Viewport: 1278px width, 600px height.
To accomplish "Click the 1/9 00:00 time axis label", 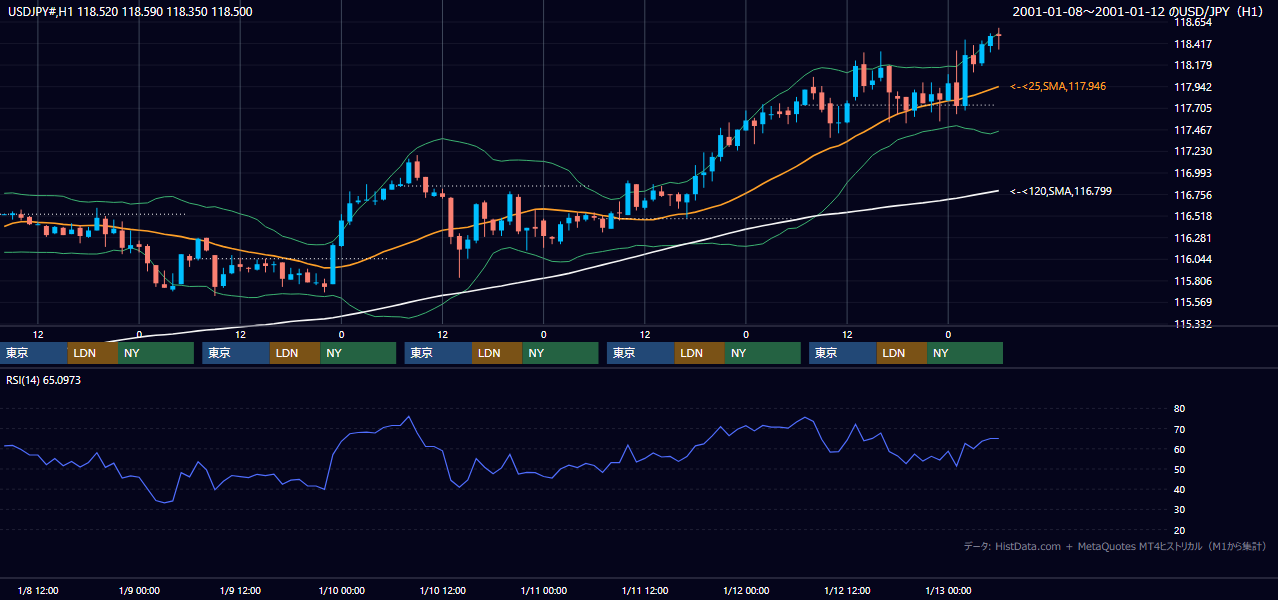I will click(x=139, y=591).
